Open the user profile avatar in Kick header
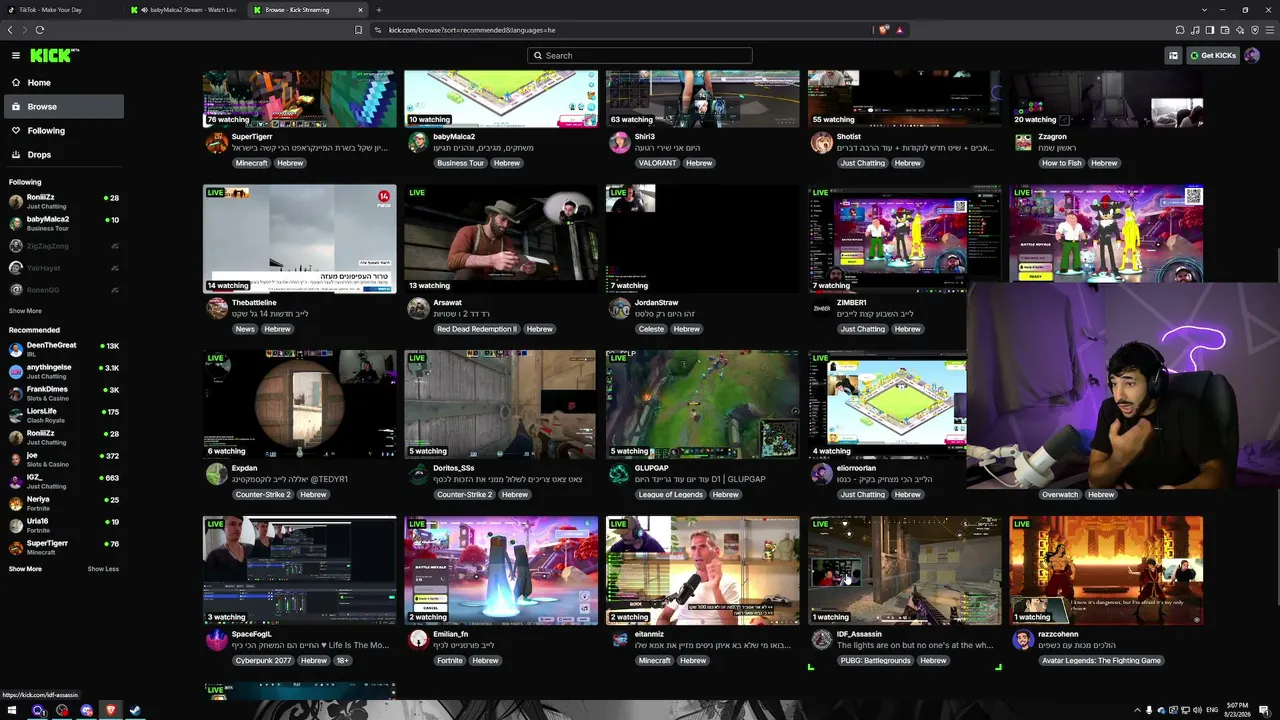Image resolution: width=1280 pixels, height=720 pixels. pos(1252,56)
